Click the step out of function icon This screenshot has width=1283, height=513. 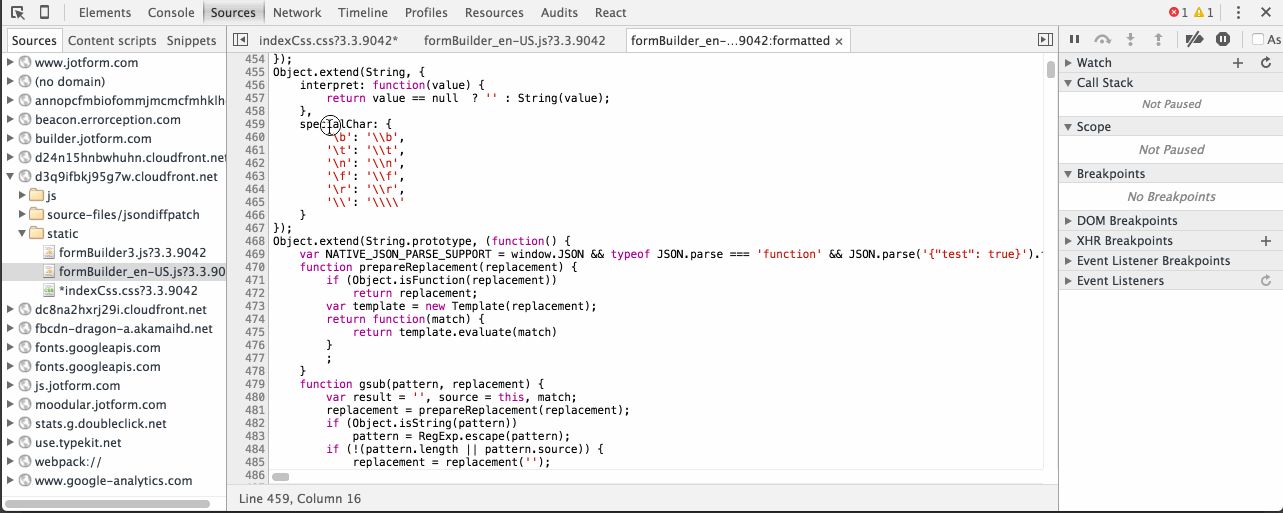pyautogui.click(x=1158, y=40)
